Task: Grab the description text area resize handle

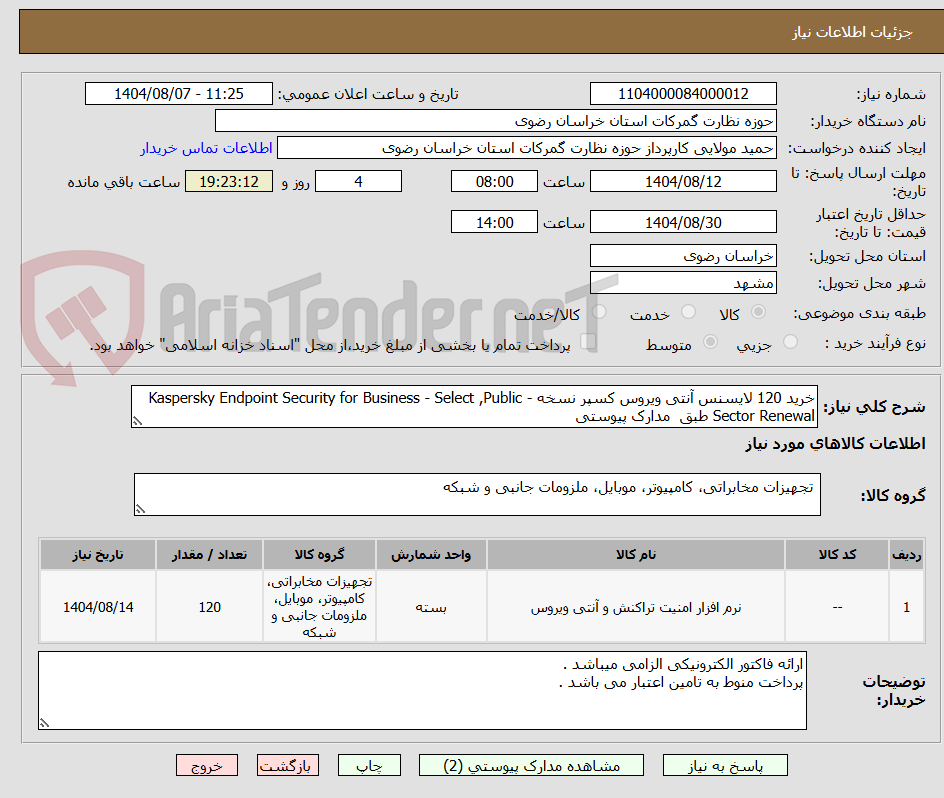Action: (x=137, y=422)
